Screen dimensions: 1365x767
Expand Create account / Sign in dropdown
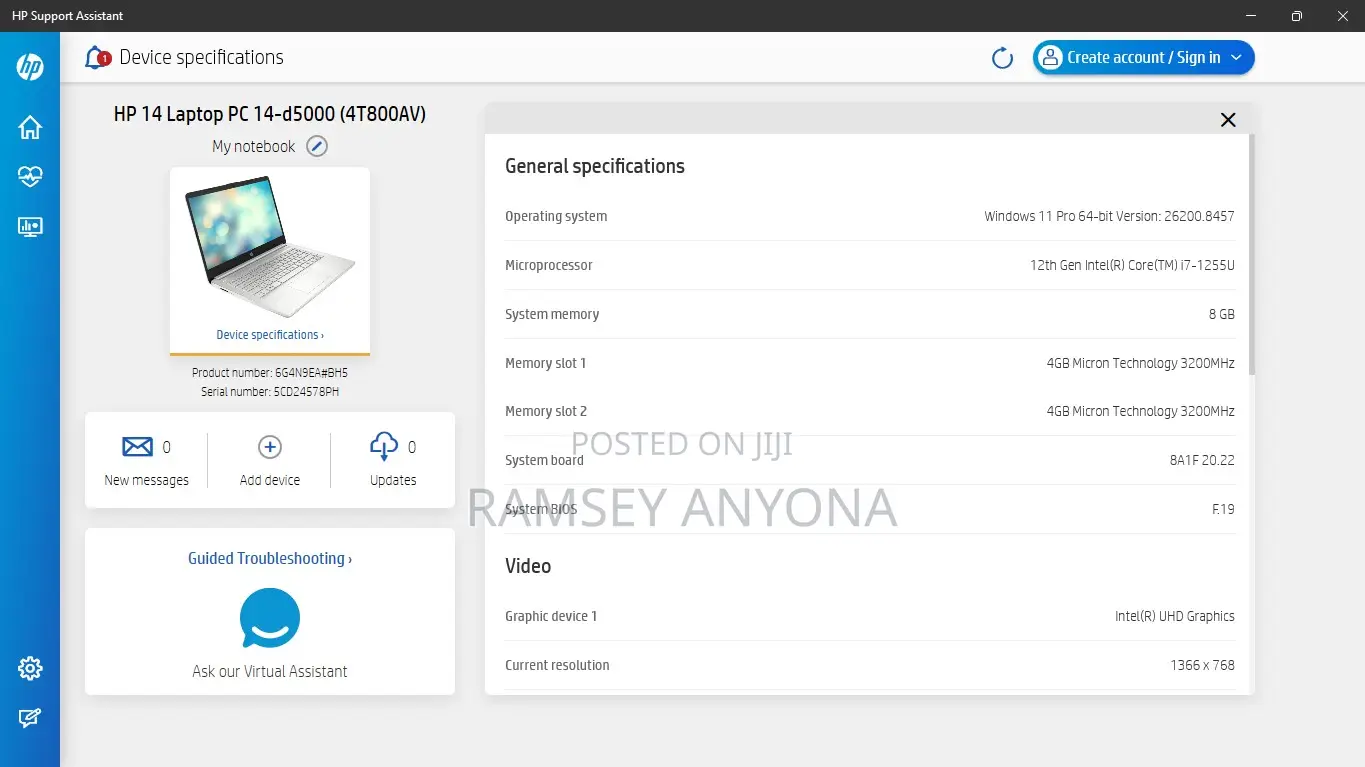pos(1236,58)
